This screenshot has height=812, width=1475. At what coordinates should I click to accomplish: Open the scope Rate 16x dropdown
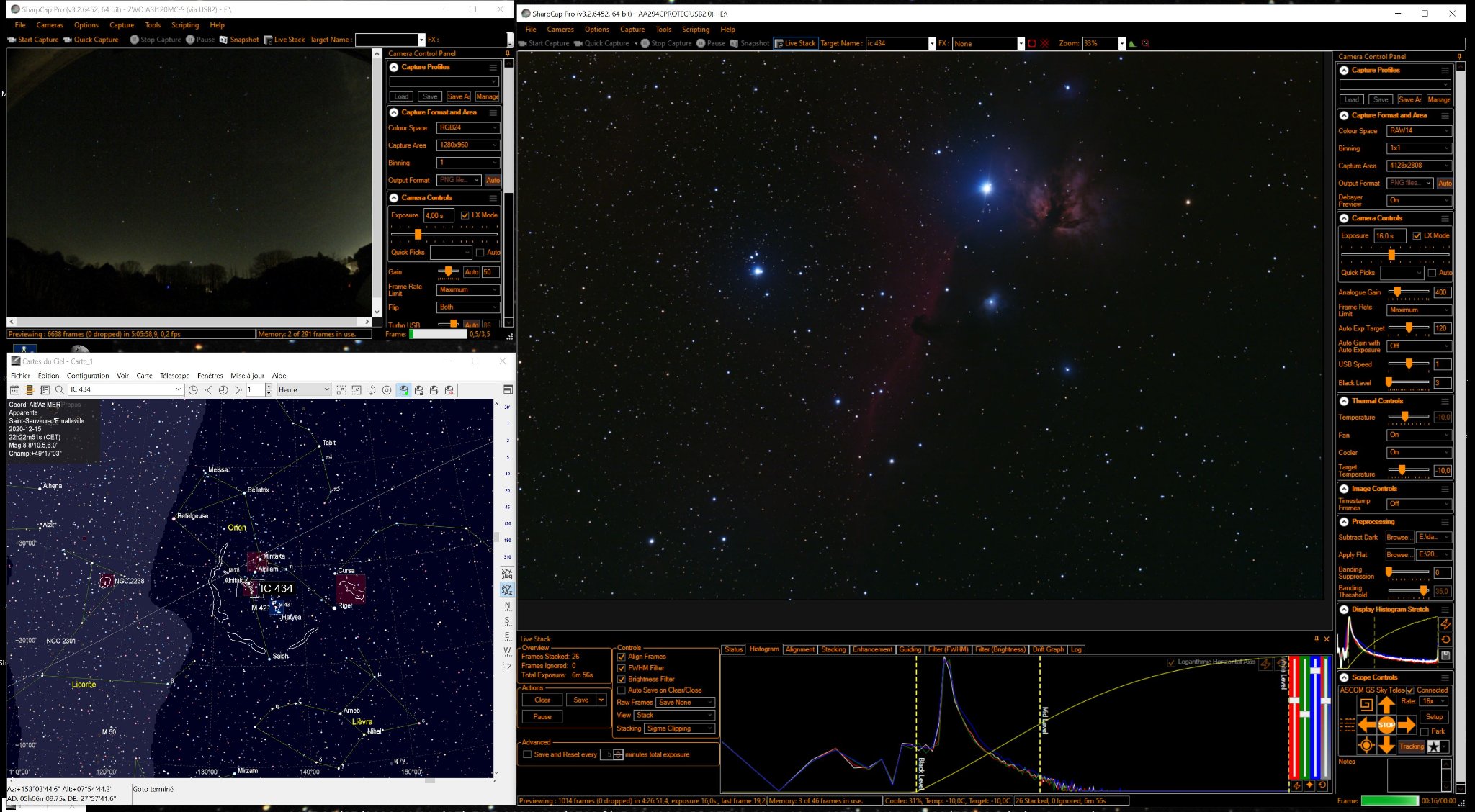point(1433,701)
